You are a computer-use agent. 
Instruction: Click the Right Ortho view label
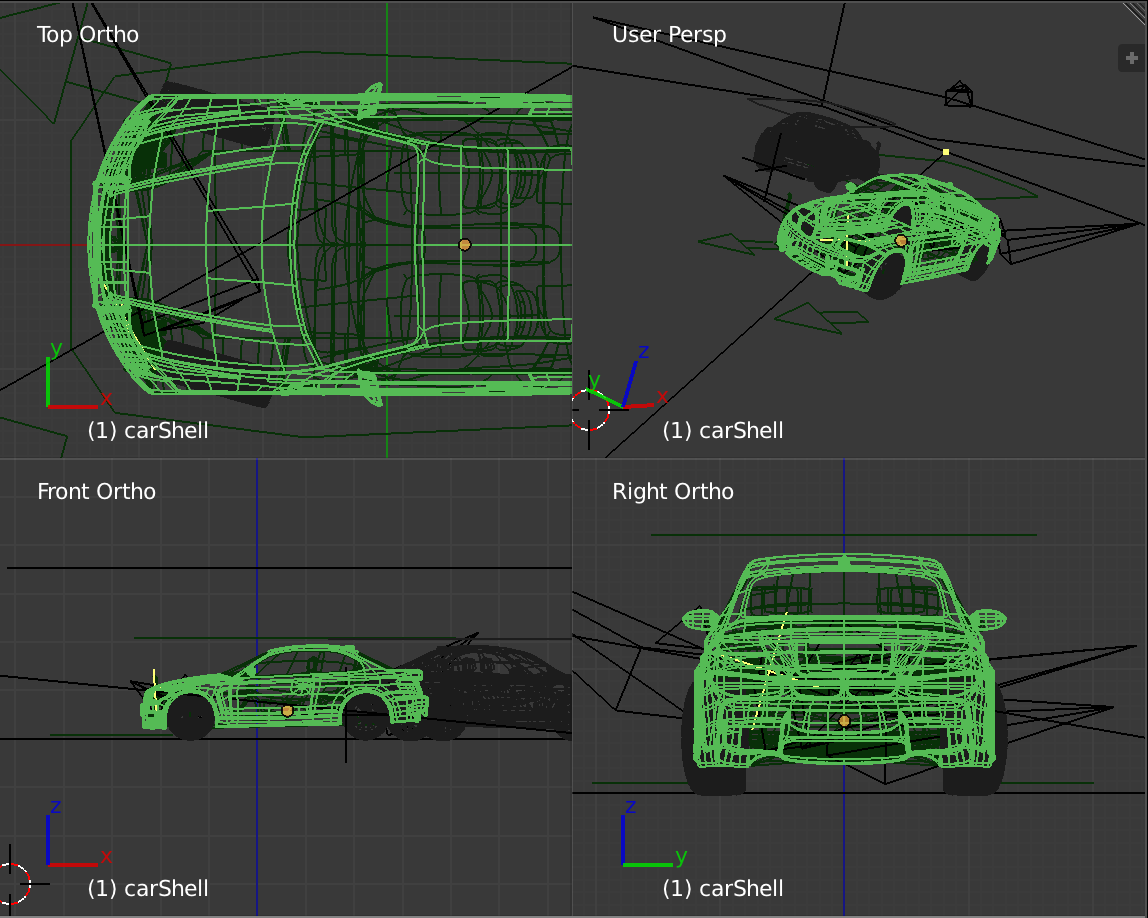click(x=673, y=491)
